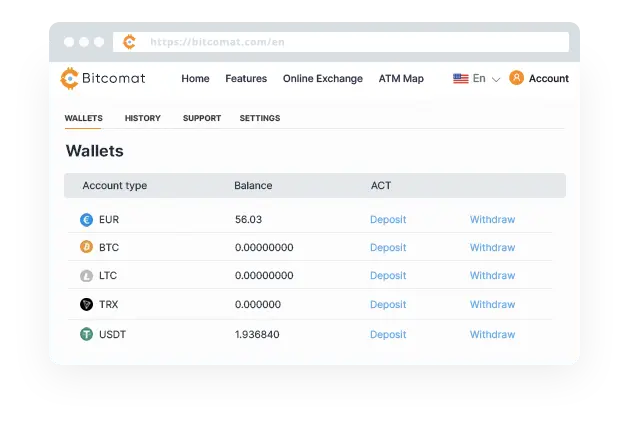The width and height of the screenshot is (631, 447).
Task: Switch to the HISTORY tab
Action: coord(142,118)
